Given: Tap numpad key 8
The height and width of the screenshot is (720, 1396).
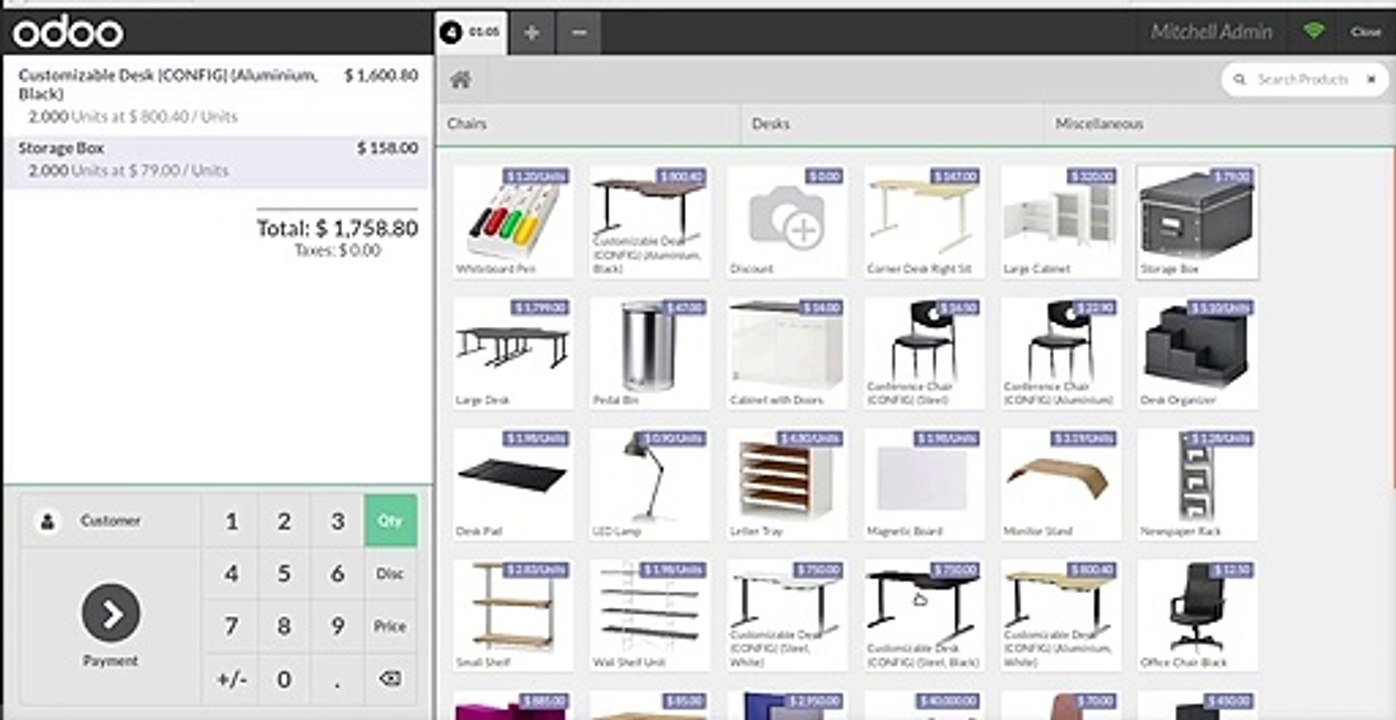Looking at the screenshot, I should tap(284, 627).
